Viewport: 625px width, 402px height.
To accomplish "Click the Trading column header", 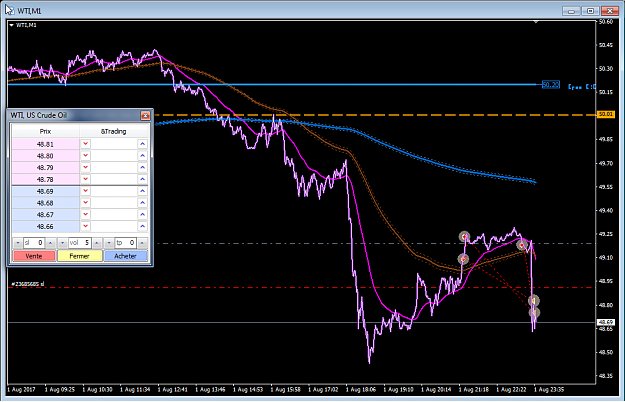I will tap(114, 131).
